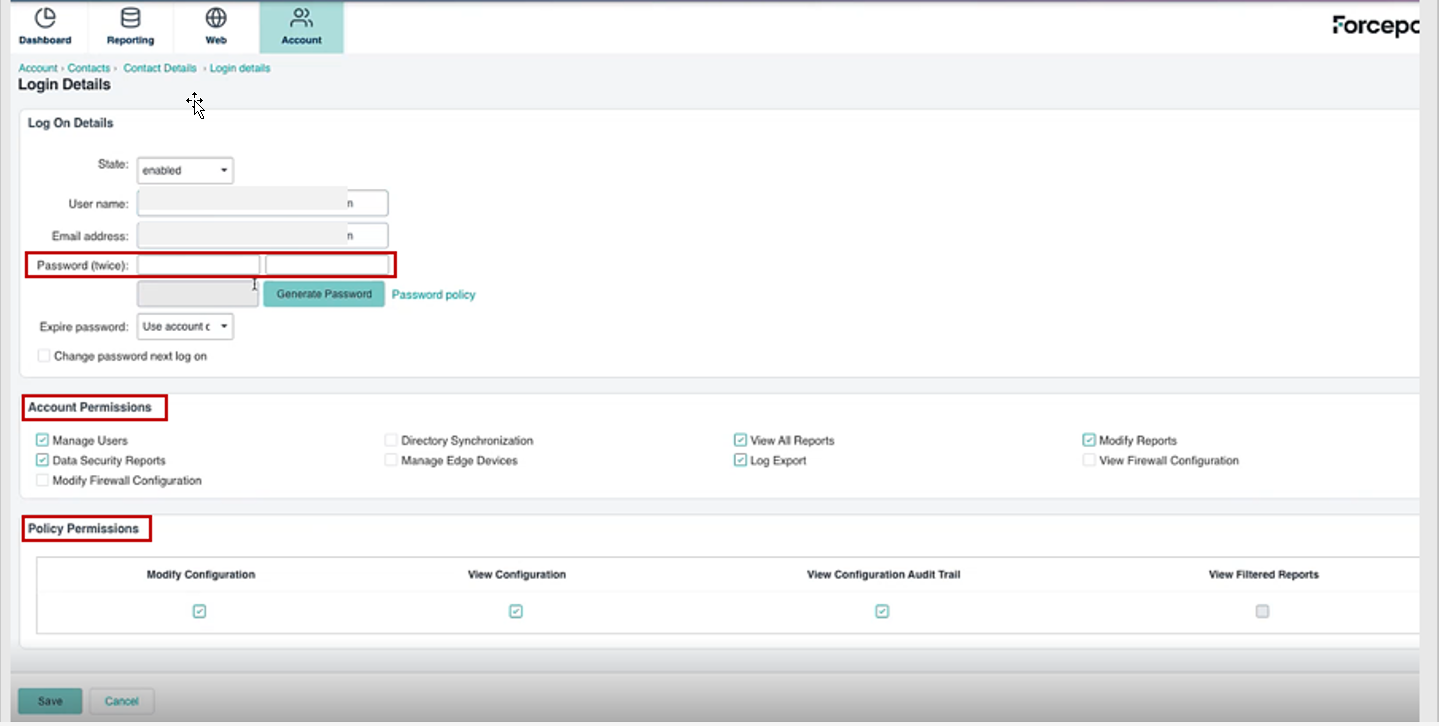Click the Generate Password button
The image size is (1439, 726).
(x=323, y=294)
